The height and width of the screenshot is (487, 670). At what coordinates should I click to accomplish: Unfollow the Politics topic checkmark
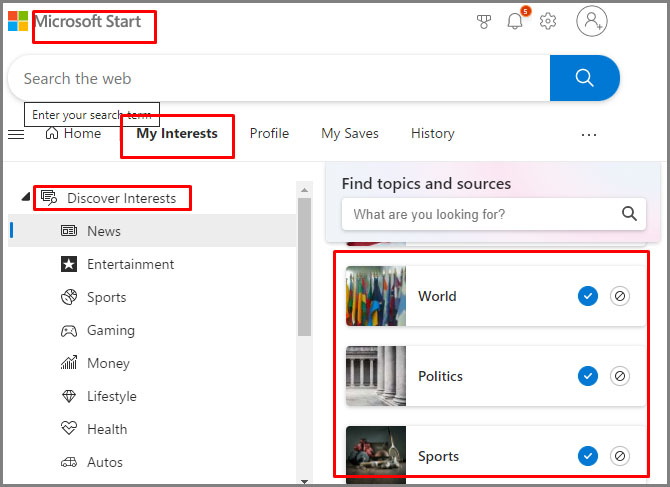point(588,376)
